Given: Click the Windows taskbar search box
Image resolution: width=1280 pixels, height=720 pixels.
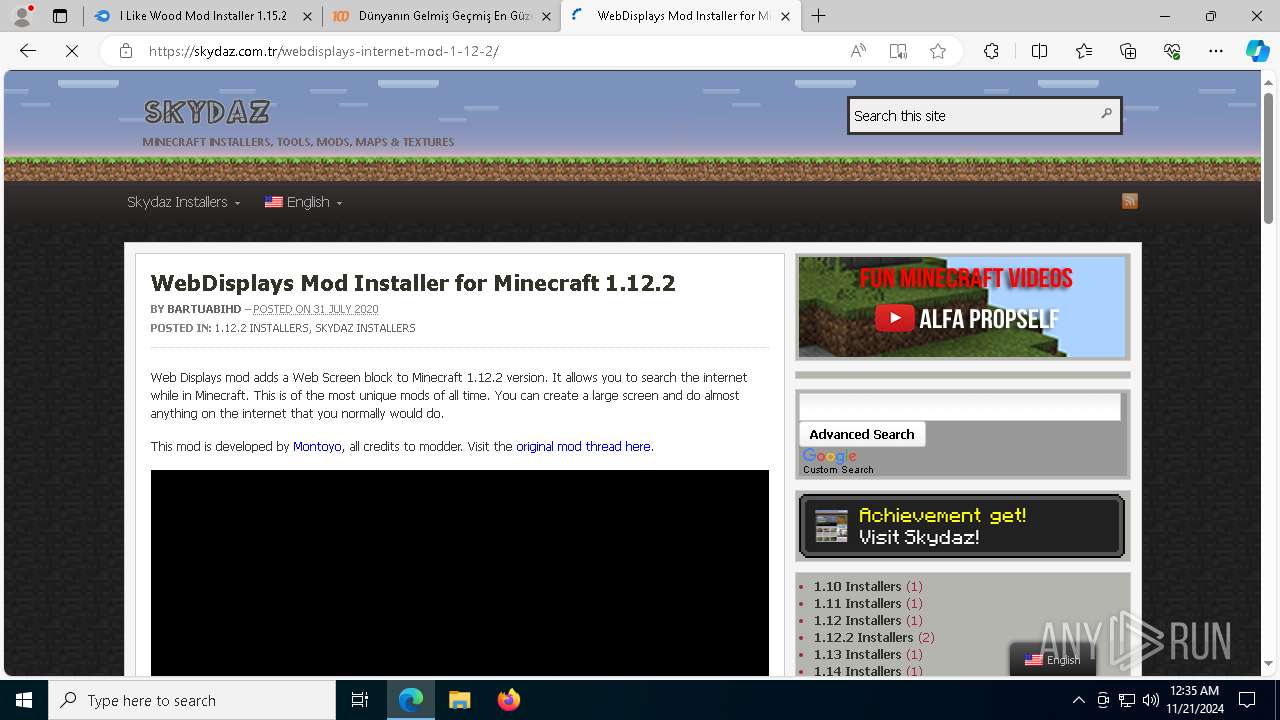Looking at the screenshot, I should [192, 700].
